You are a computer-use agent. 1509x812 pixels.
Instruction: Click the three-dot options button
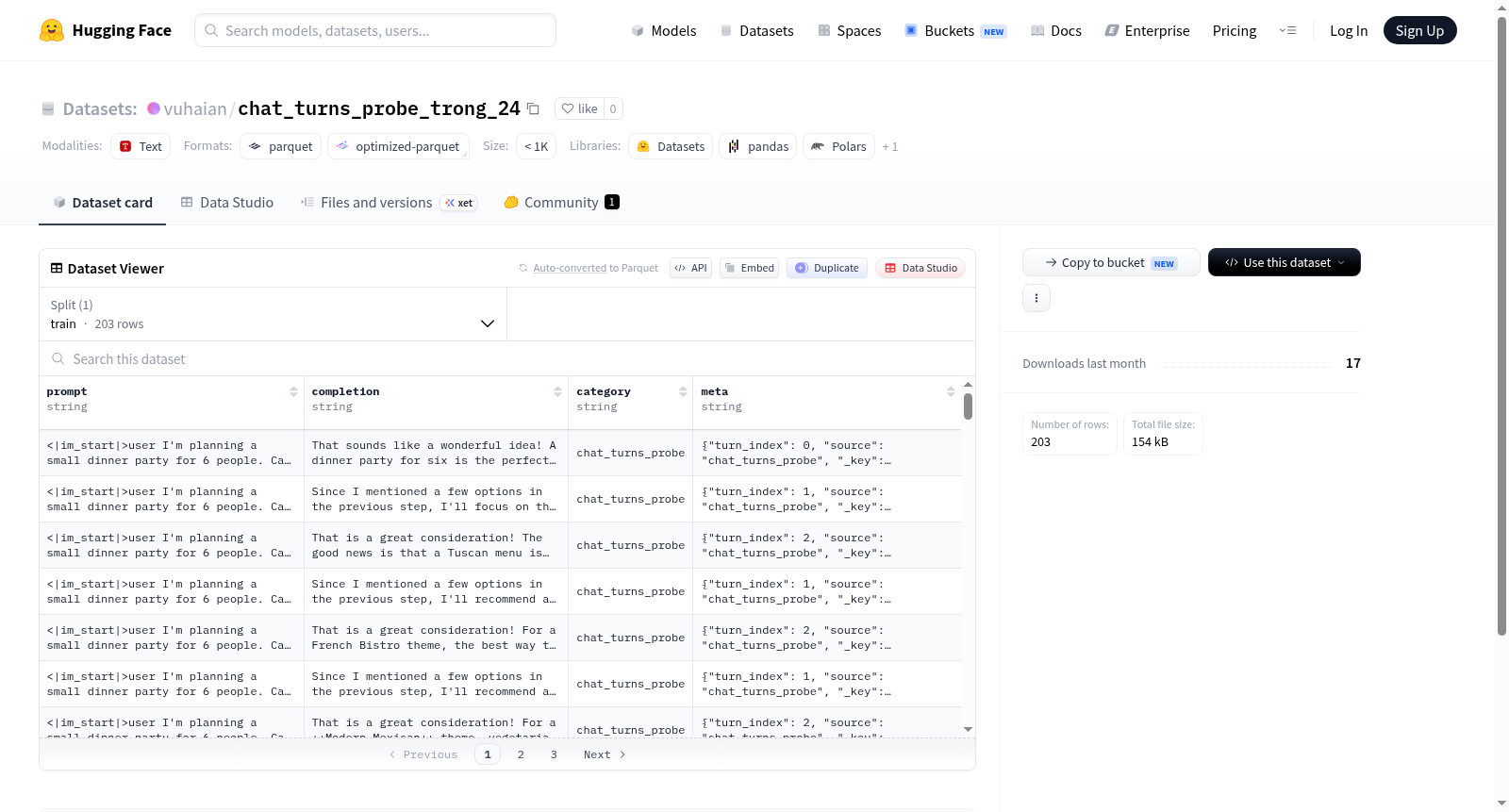coord(1036,298)
